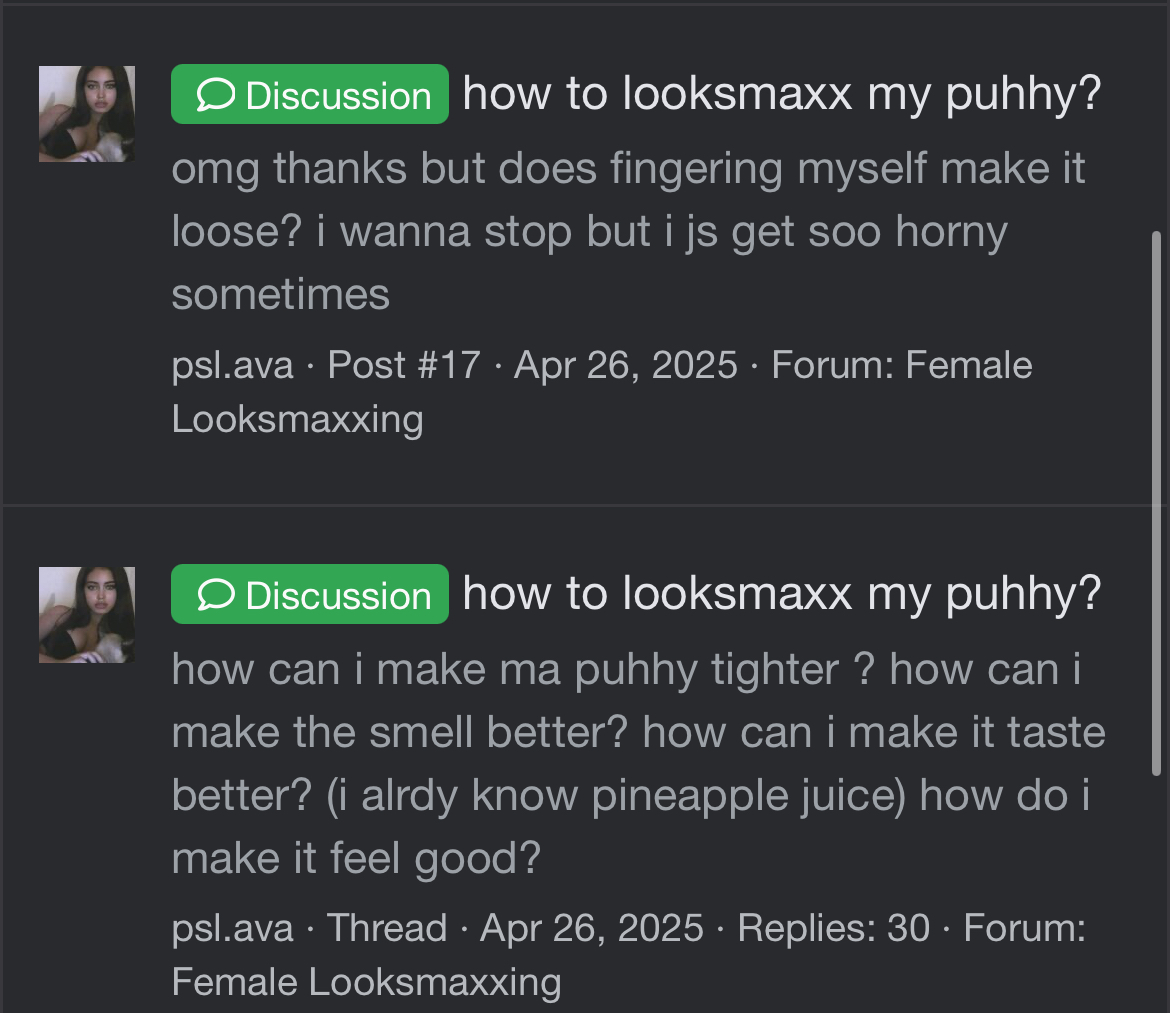Image resolution: width=1170 pixels, height=1013 pixels.
Task: Go to the Female Looksmaxxing forum from the second result
Action: (x=366, y=982)
